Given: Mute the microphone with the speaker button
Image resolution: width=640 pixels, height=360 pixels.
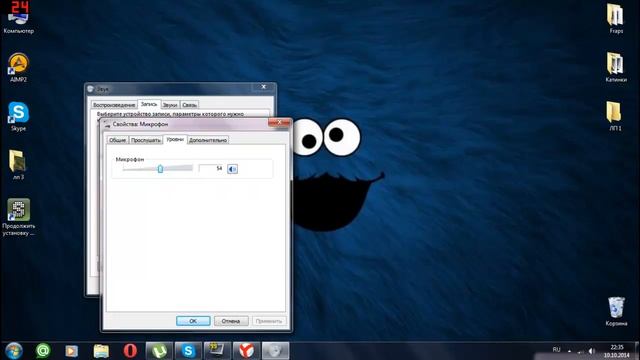Looking at the screenshot, I should [232, 169].
